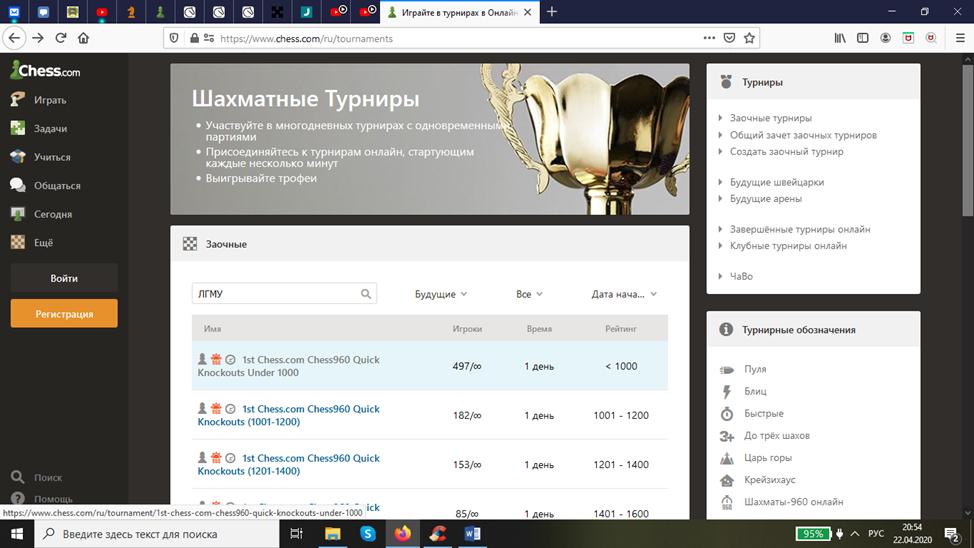974x548 pixels.
Task: Click the Заочные турниры link
Action: (770, 117)
